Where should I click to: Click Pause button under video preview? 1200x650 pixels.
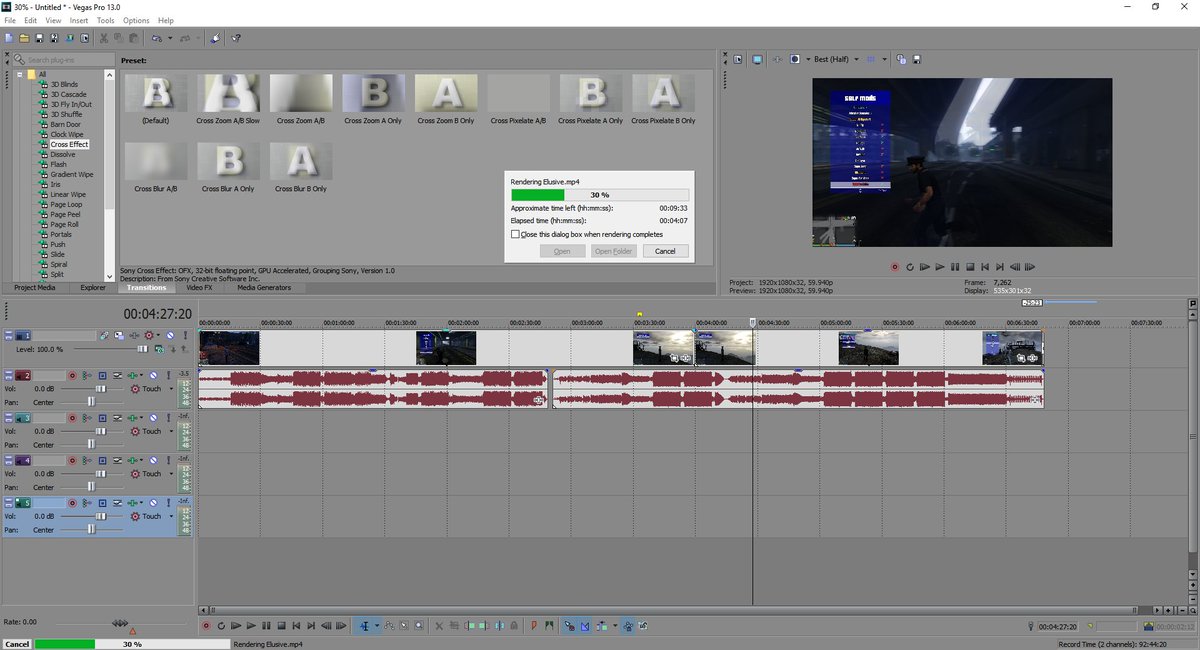[955, 267]
